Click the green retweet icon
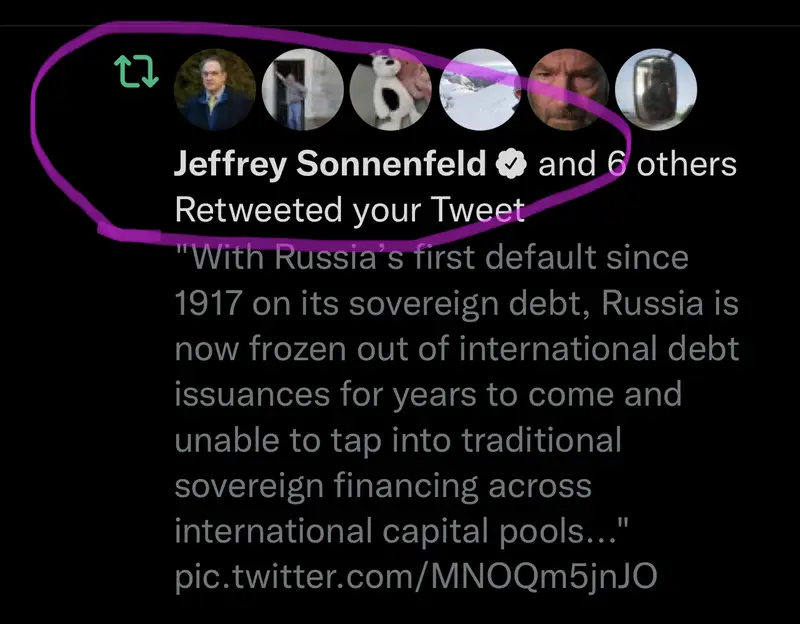This screenshot has height=624, width=800. (137, 73)
